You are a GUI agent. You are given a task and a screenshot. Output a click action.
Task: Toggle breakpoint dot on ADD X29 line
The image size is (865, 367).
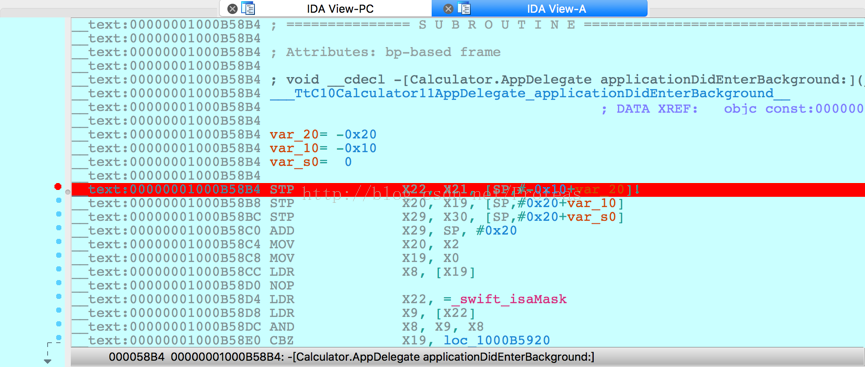[58, 228]
